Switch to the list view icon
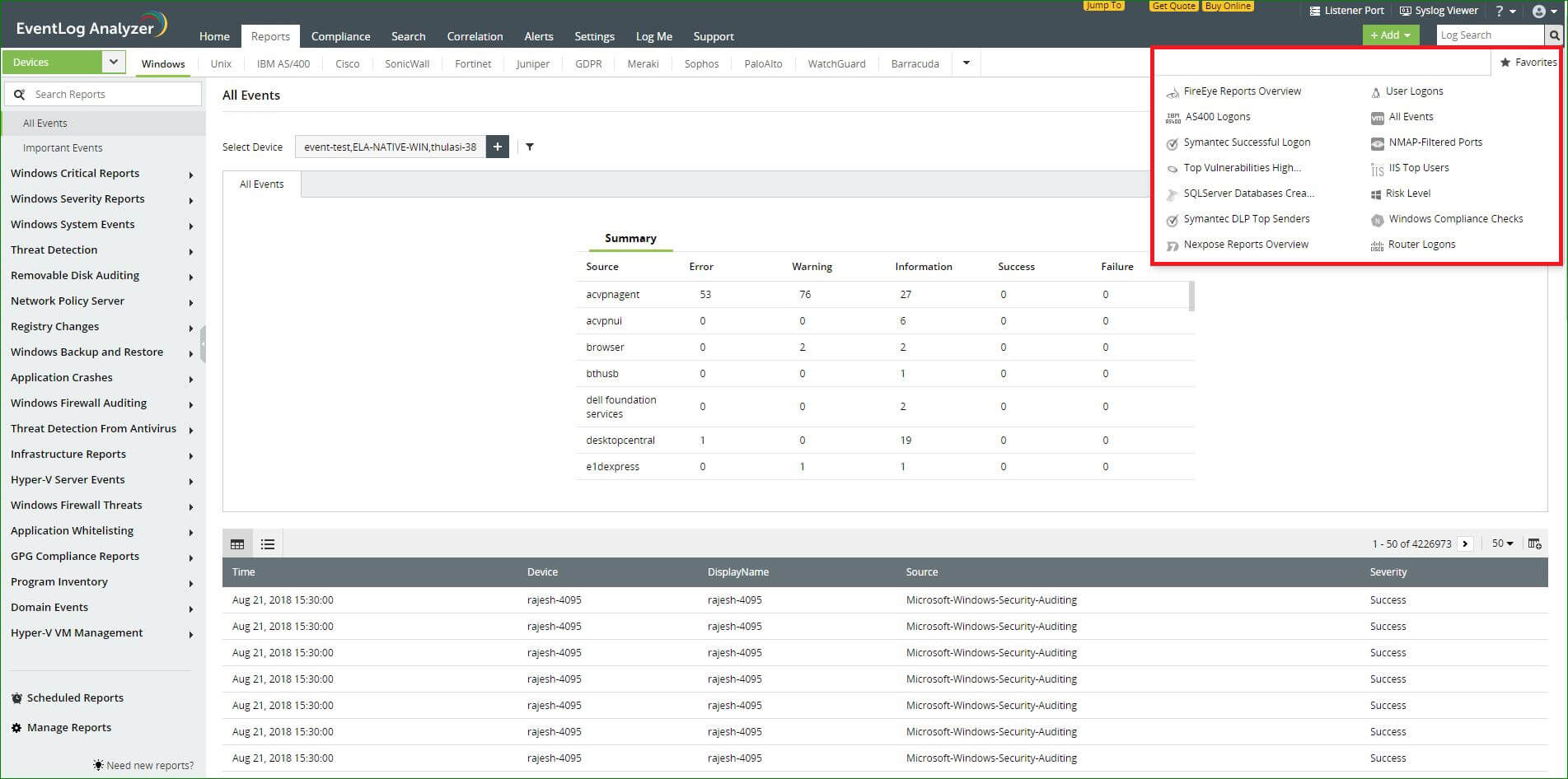Screen dimensions: 1568x779 point(268,543)
